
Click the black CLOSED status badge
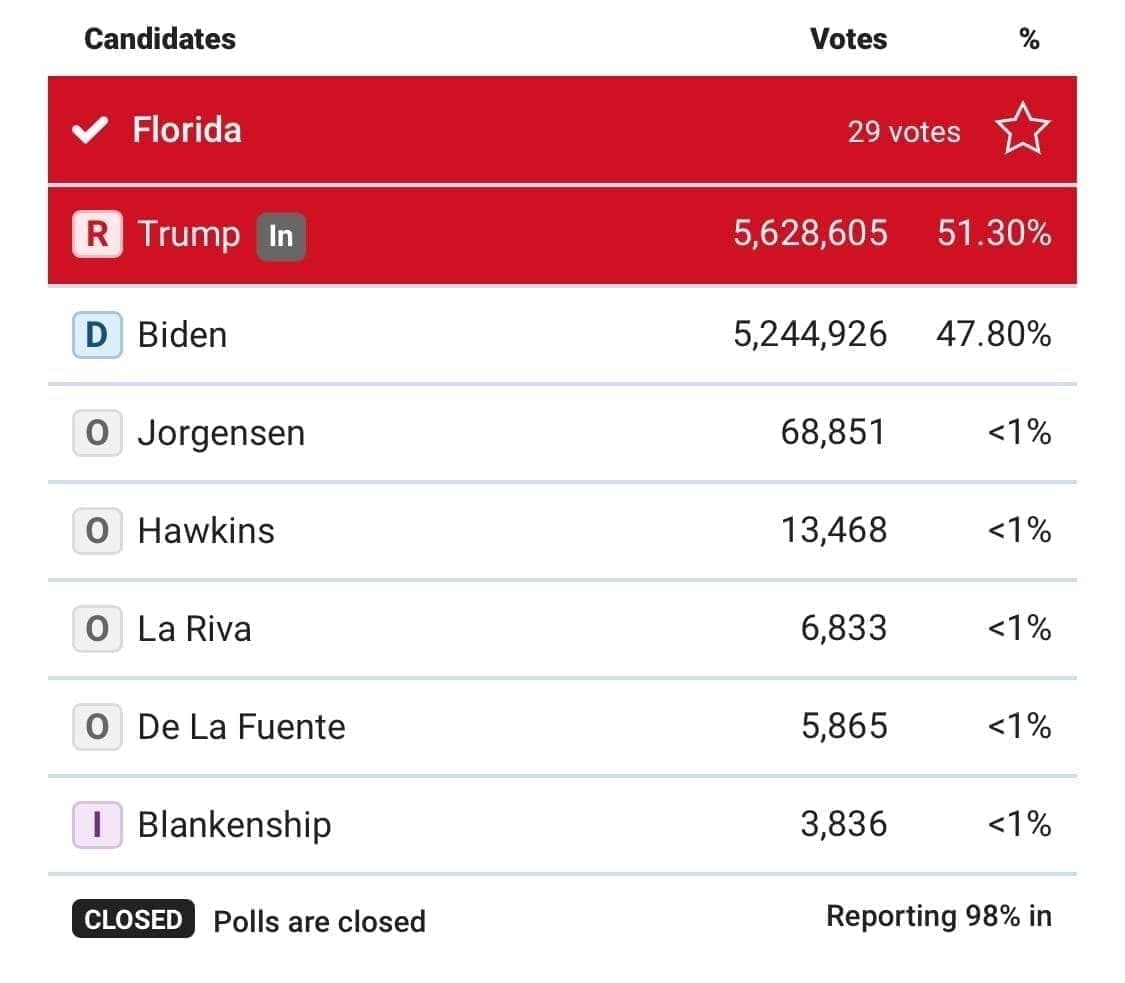tap(133, 919)
